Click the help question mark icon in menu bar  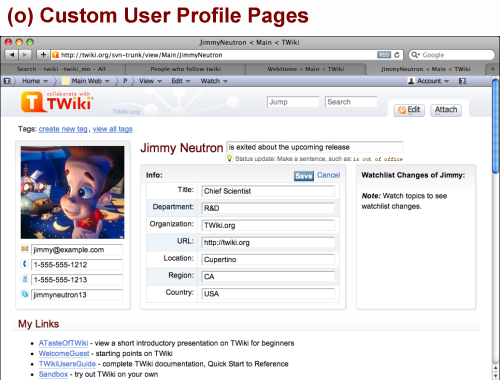[x=462, y=81]
